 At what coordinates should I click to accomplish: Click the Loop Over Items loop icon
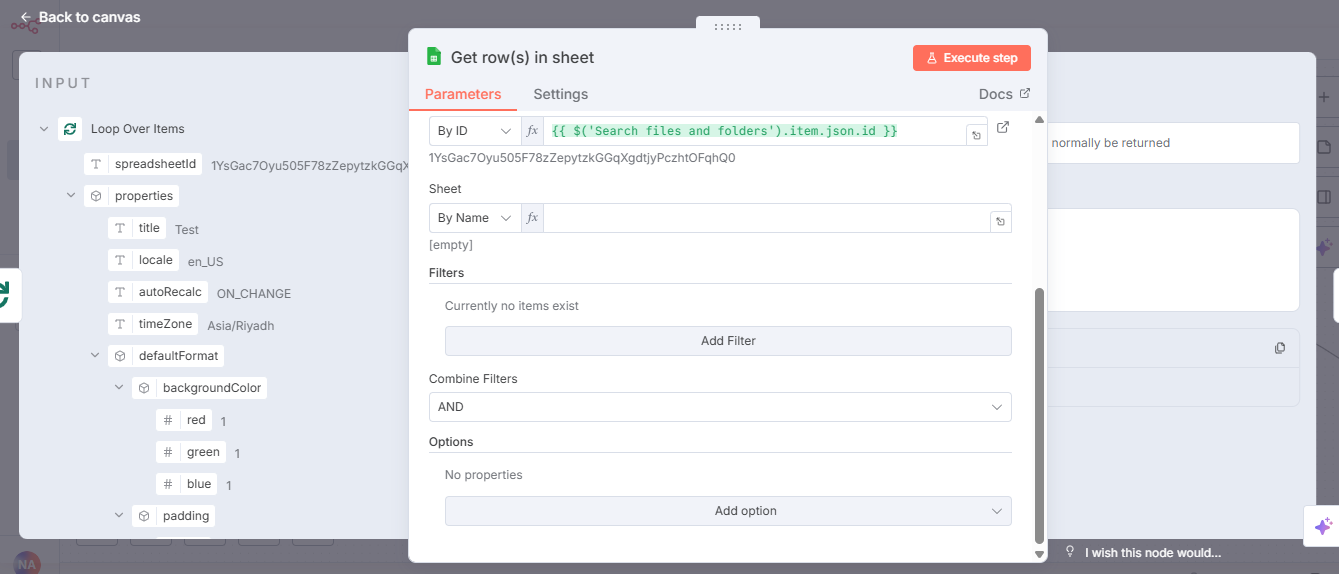tap(70, 129)
